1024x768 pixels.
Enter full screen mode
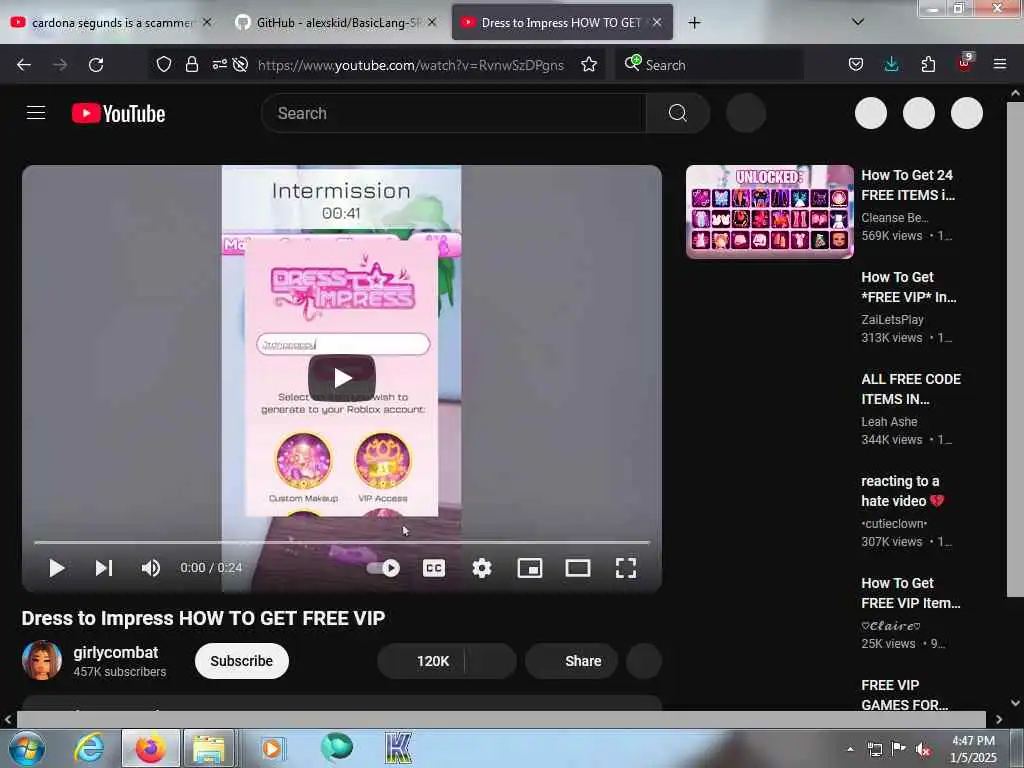click(626, 568)
